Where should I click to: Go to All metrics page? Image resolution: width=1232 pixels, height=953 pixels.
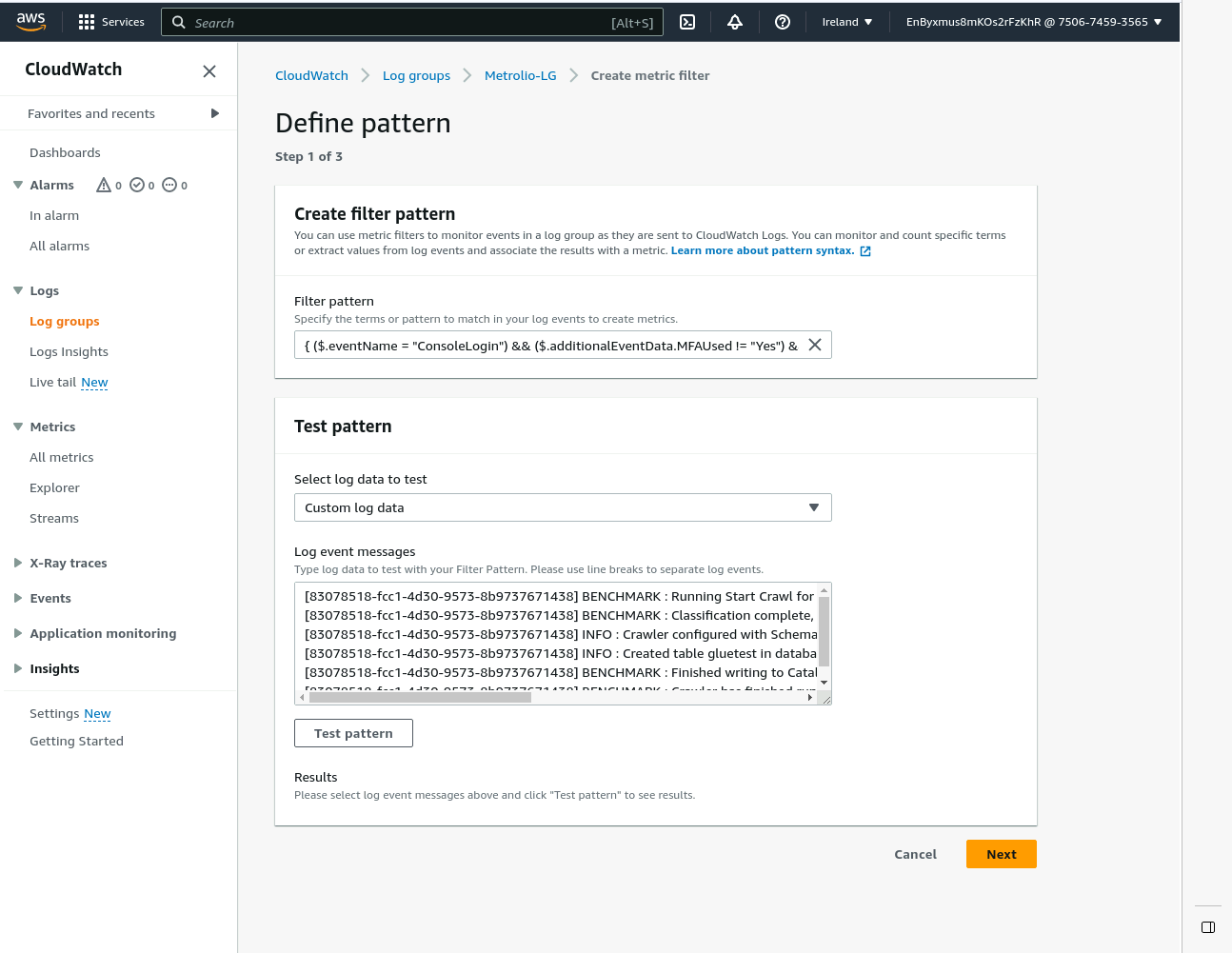62,457
